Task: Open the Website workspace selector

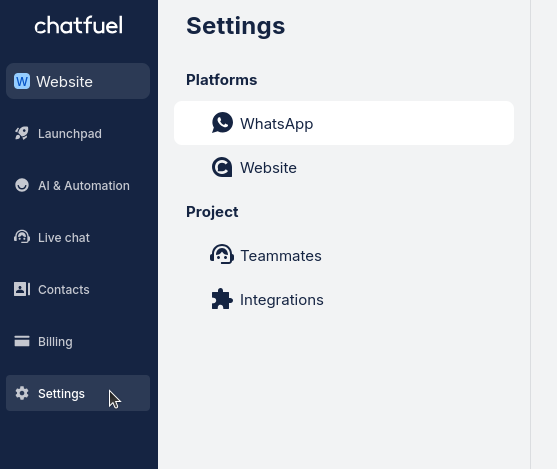Action: click(x=78, y=81)
